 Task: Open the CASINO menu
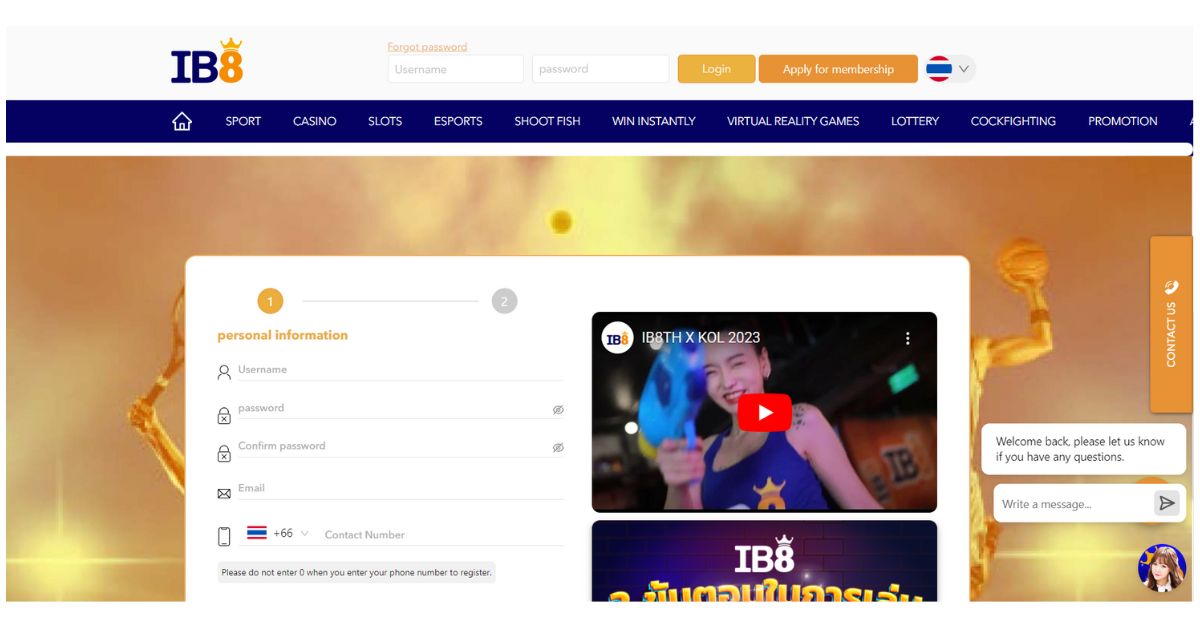pos(314,121)
